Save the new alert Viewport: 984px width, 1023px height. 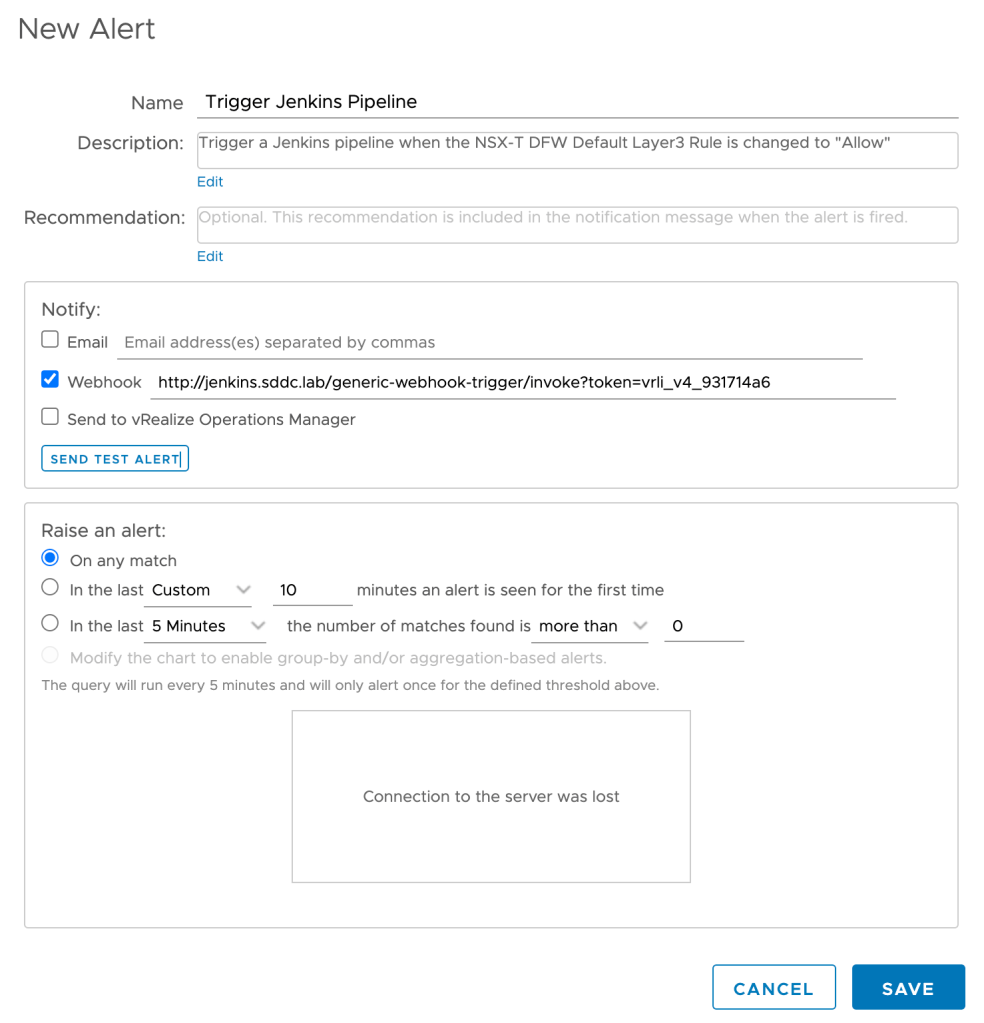click(x=907, y=988)
